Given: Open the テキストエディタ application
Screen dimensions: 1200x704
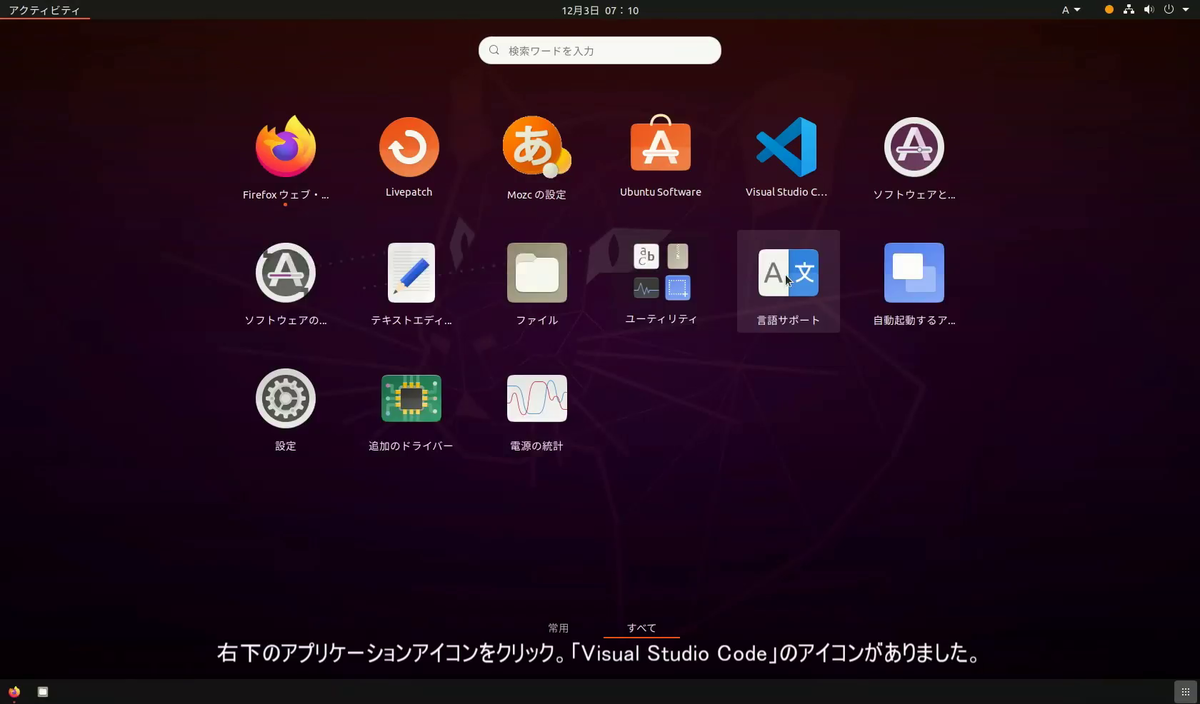Looking at the screenshot, I should (x=410, y=272).
